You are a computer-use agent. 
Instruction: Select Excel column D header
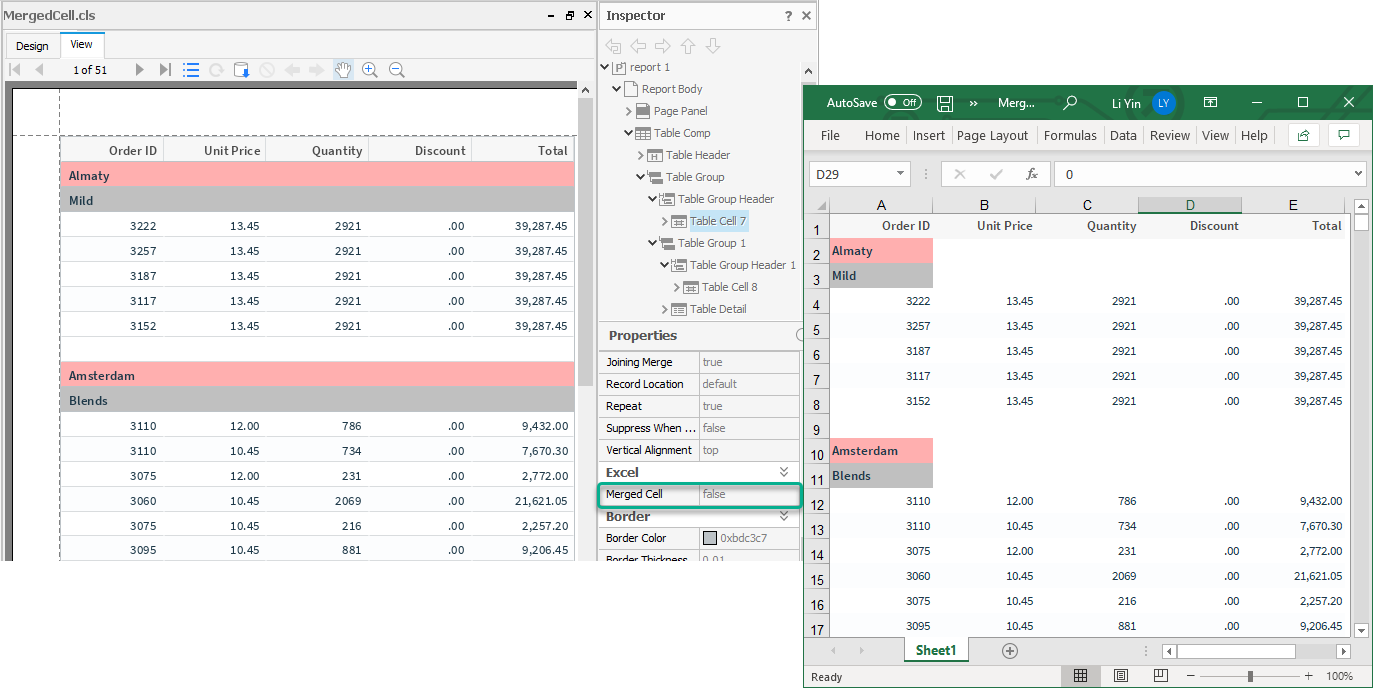(x=1190, y=205)
